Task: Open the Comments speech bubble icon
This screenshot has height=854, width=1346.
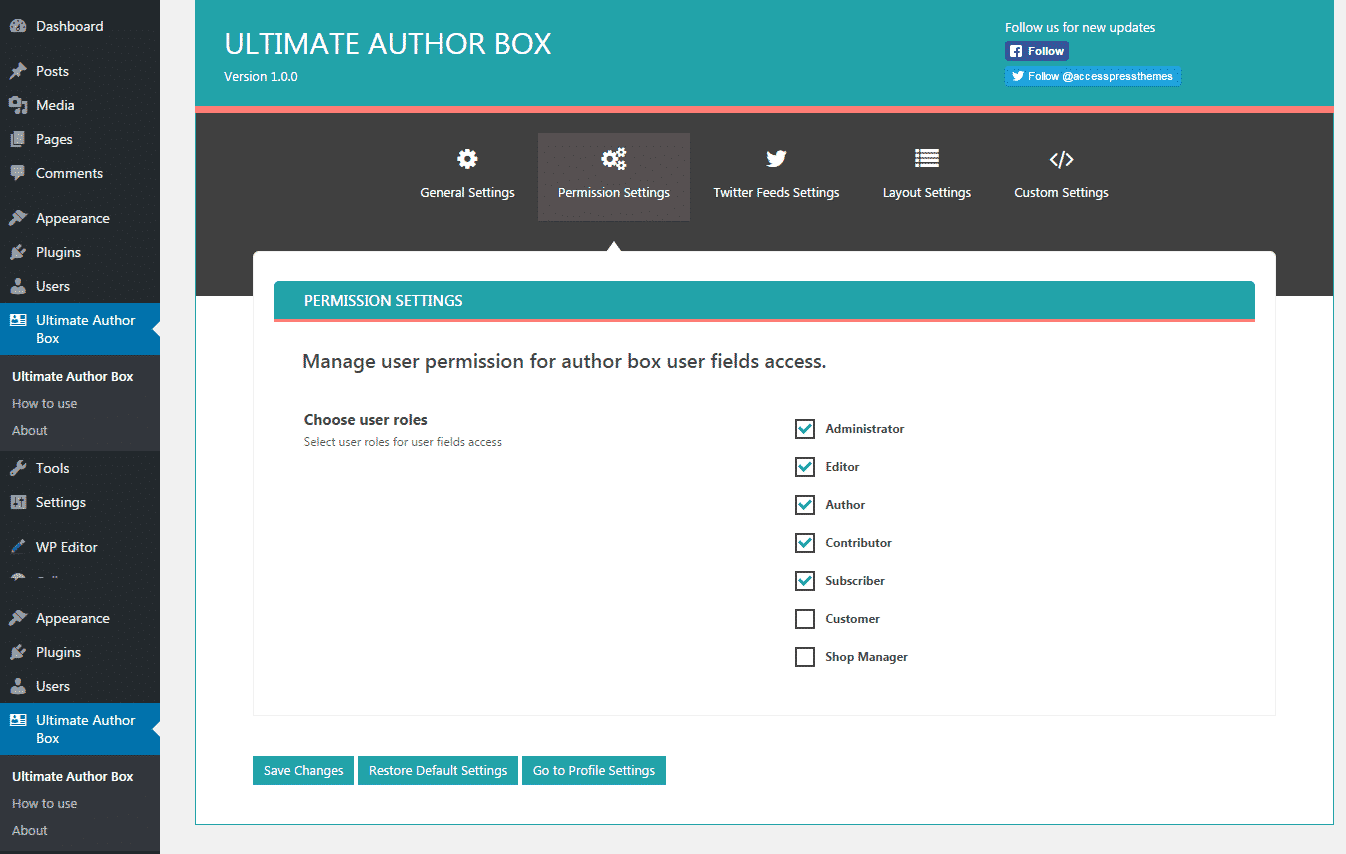Action: 18,173
